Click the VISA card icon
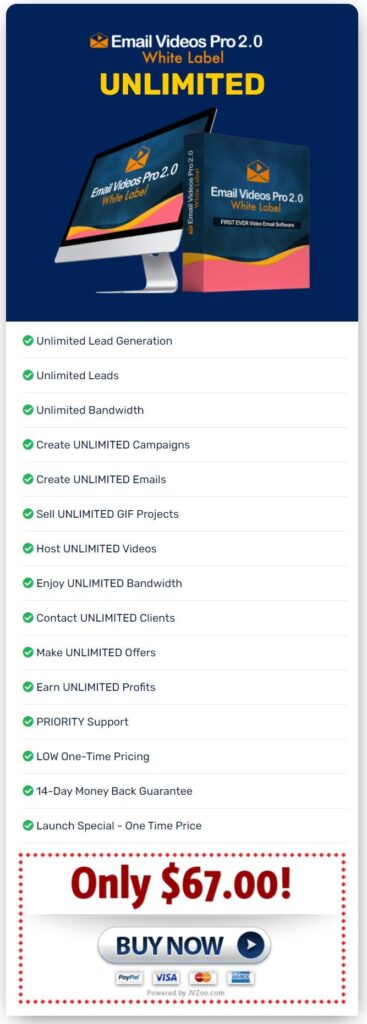The height and width of the screenshot is (1024, 367). 167,978
